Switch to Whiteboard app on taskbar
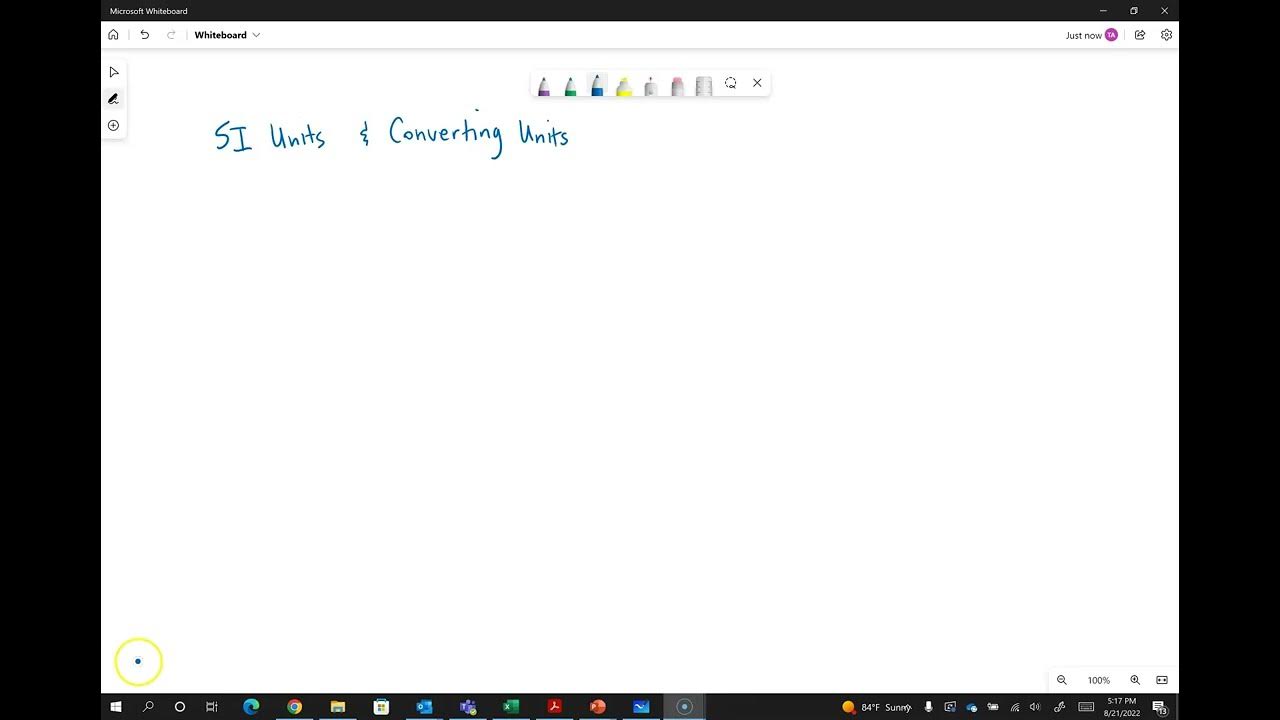This screenshot has height=720, width=1280. coord(641,707)
